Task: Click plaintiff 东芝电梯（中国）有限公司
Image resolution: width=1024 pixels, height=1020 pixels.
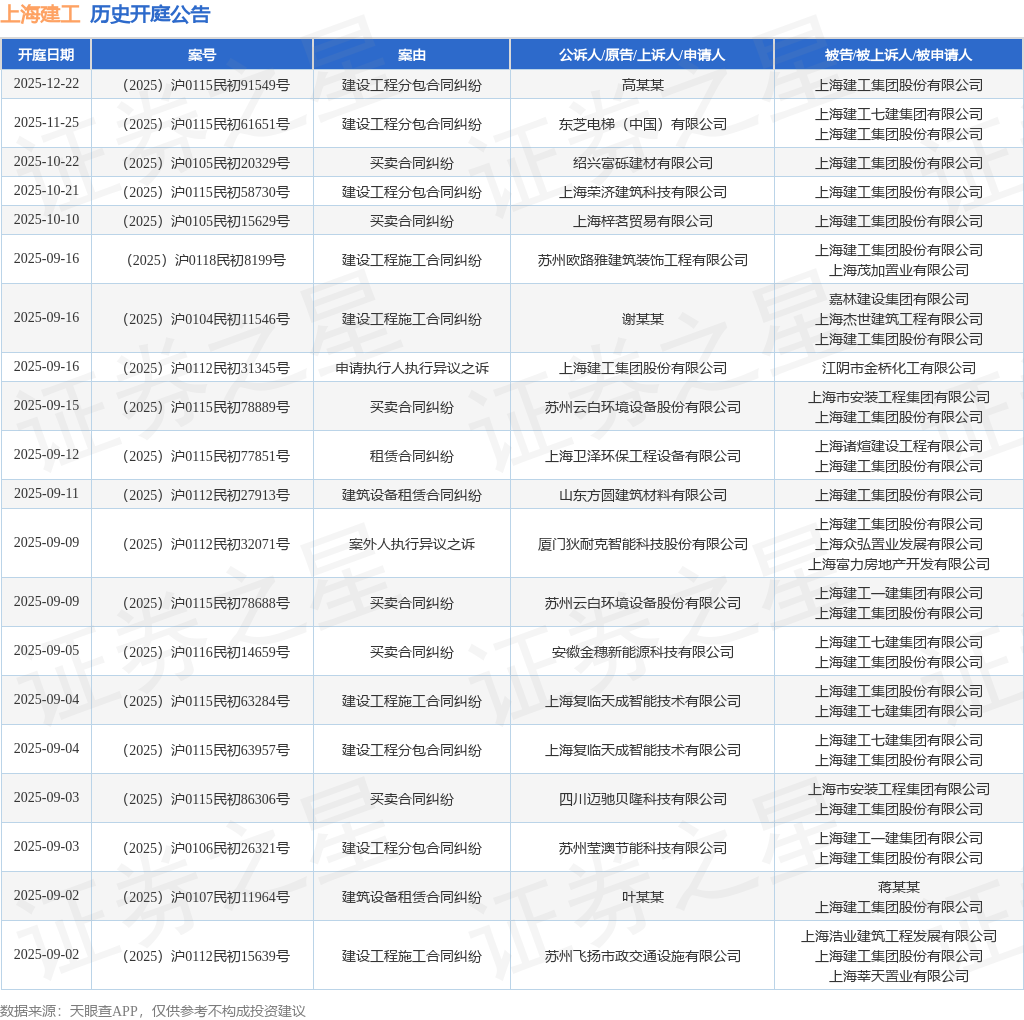Action: pyautogui.click(x=643, y=124)
